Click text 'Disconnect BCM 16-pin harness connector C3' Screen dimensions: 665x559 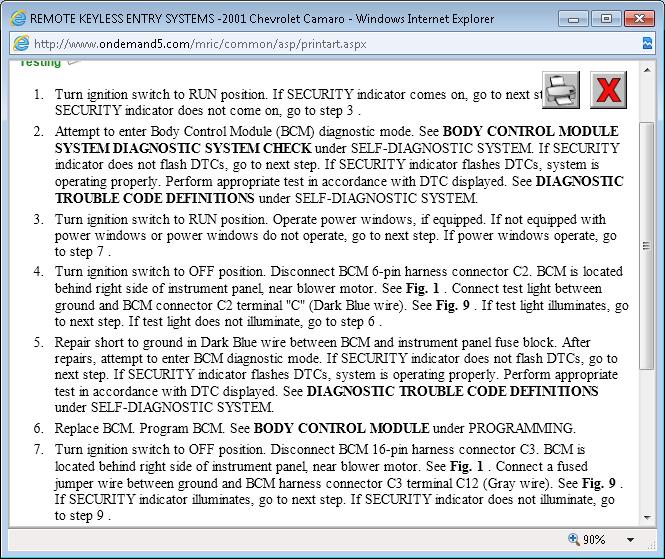[405, 449]
